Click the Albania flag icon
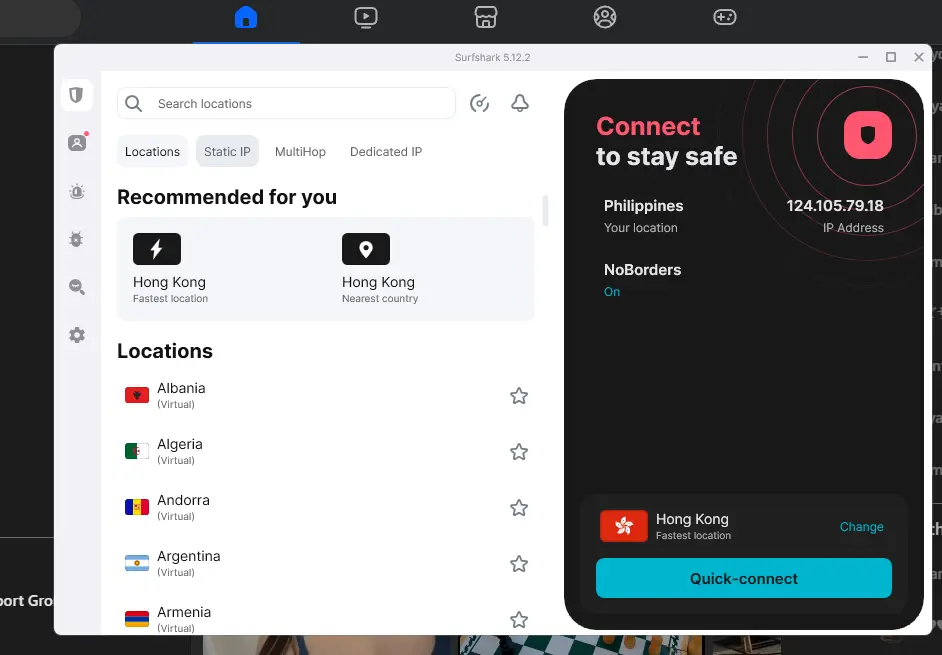This screenshot has width=942, height=655. [x=137, y=395]
